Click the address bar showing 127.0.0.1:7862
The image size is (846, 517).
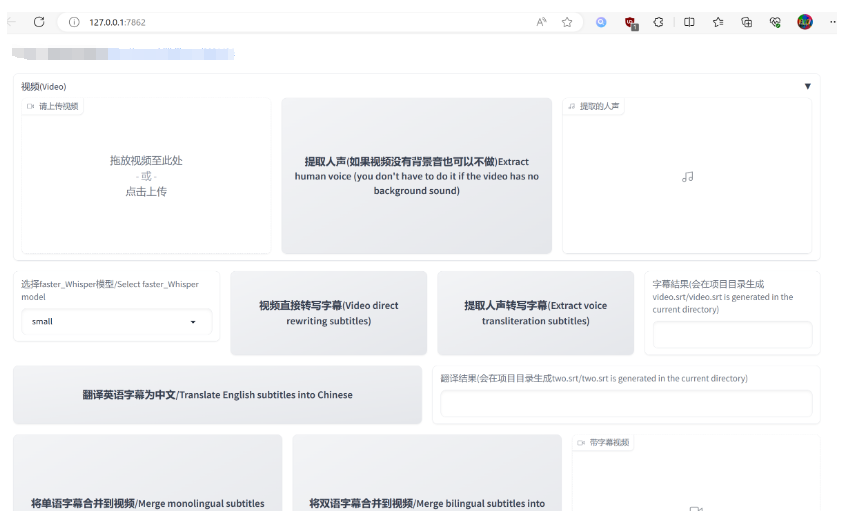[x=300, y=22]
